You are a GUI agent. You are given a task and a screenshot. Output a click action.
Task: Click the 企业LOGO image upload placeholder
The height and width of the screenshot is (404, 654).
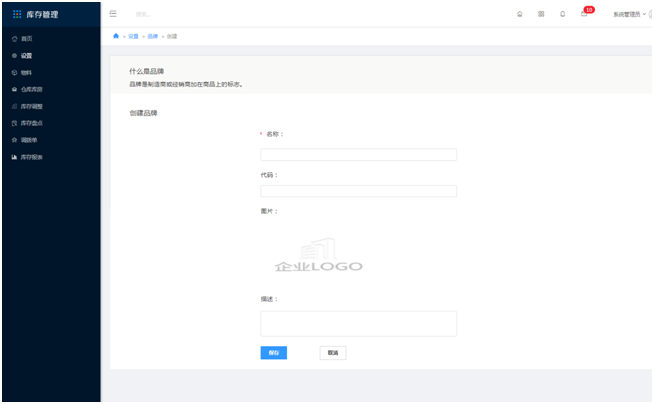click(x=318, y=255)
